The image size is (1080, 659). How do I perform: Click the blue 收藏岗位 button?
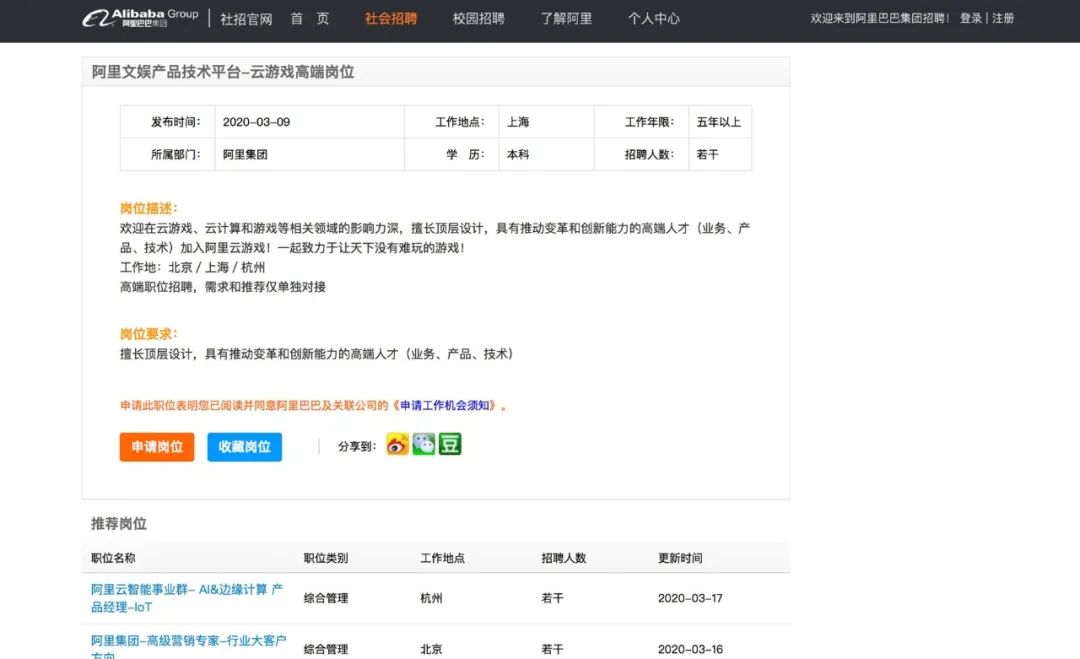pyautogui.click(x=245, y=447)
